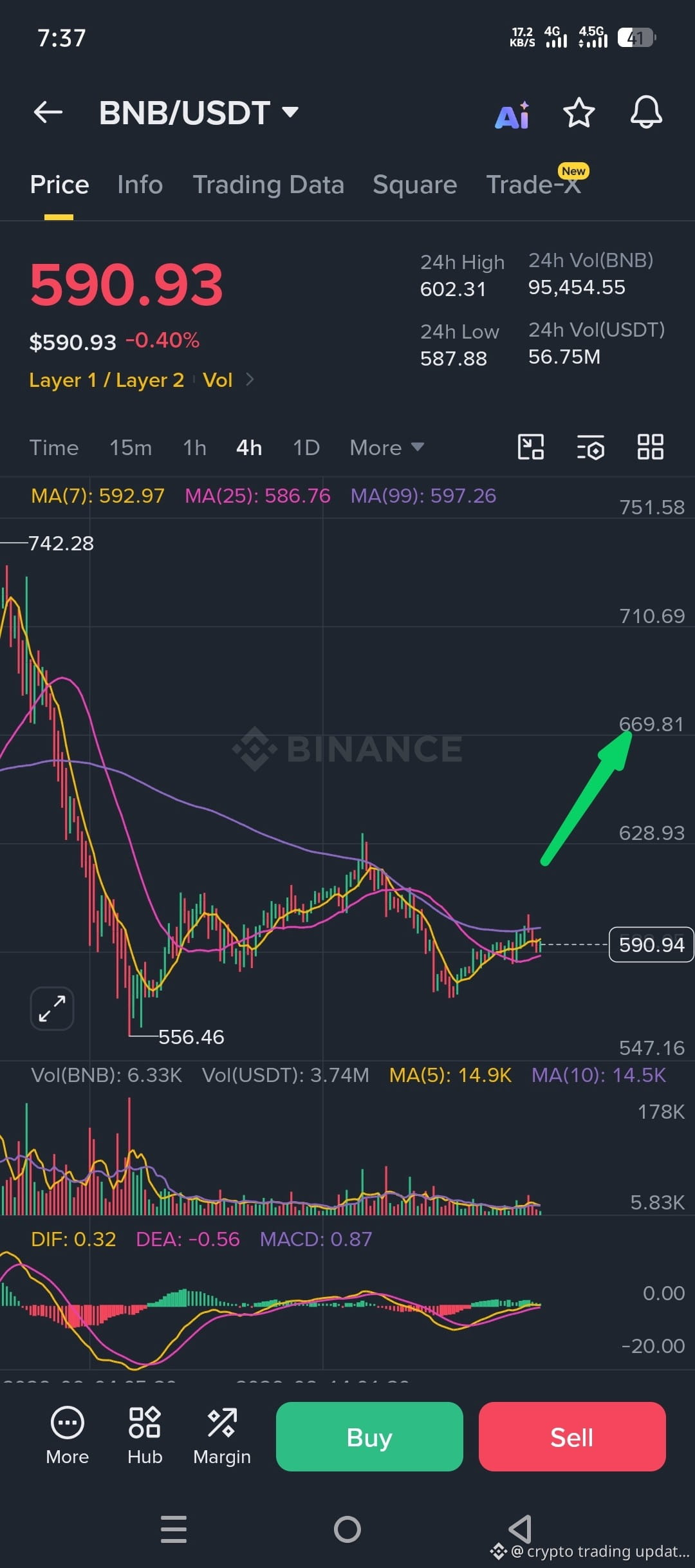
Task: Tap the back arrow icon
Action: pyautogui.click(x=48, y=112)
